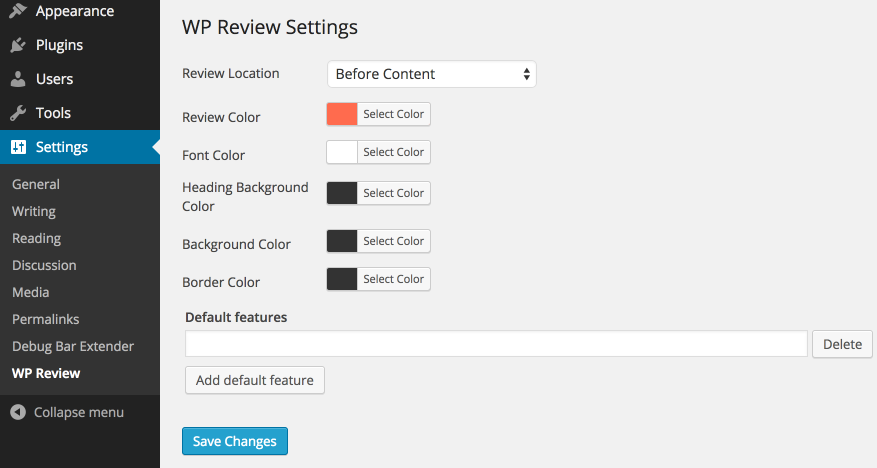Open the Review Color picker
This screenshot has height=468, width=877.
point(342,114)
